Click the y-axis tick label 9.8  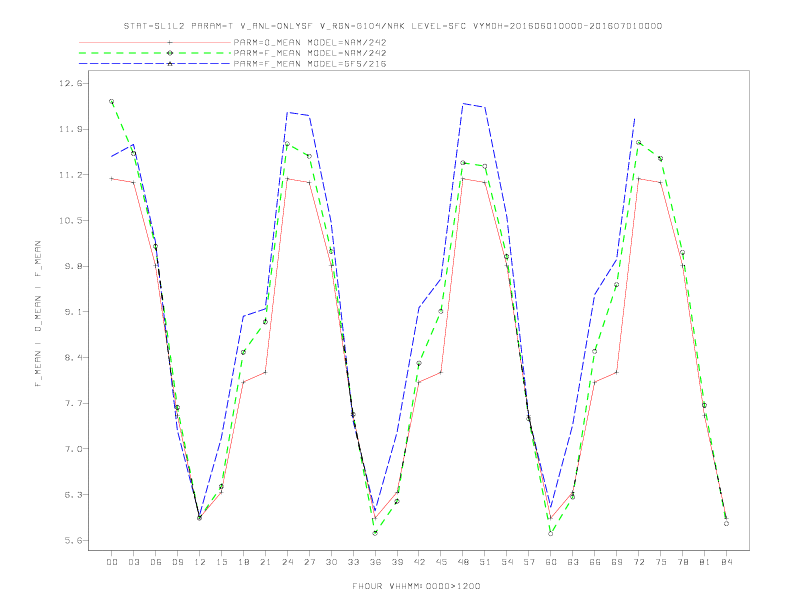click(x=73, y=266)
